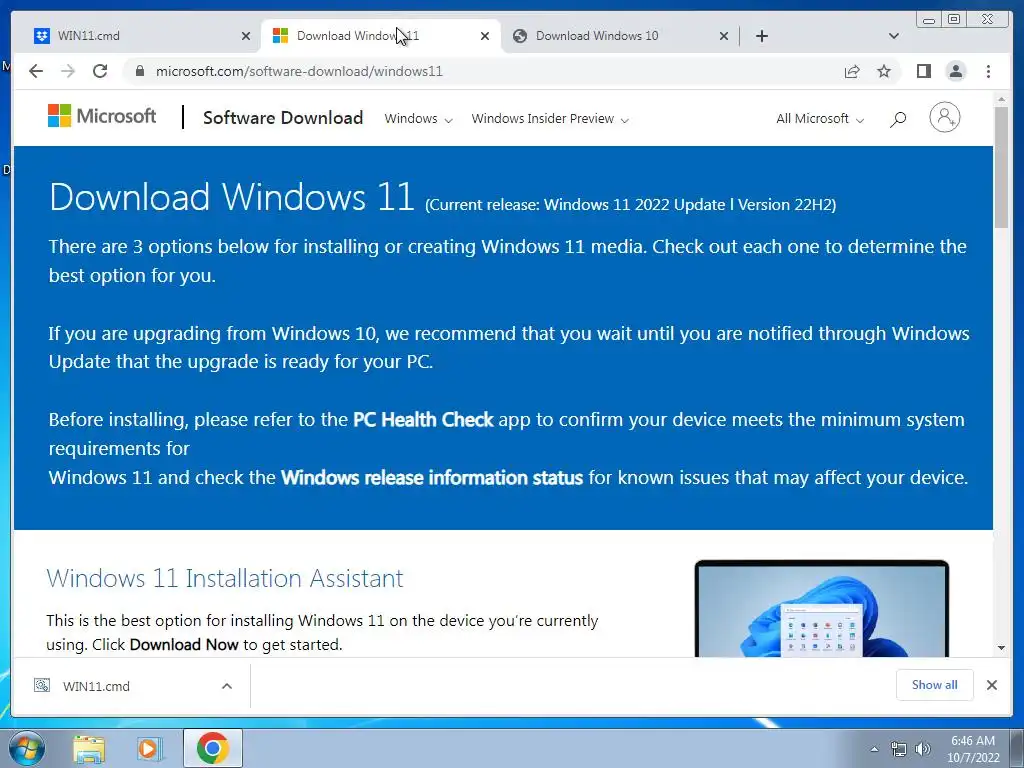The image size is (1024, 768).
Task: Expand WIN11.cmd download options chevron
Action: pos(227,686)
